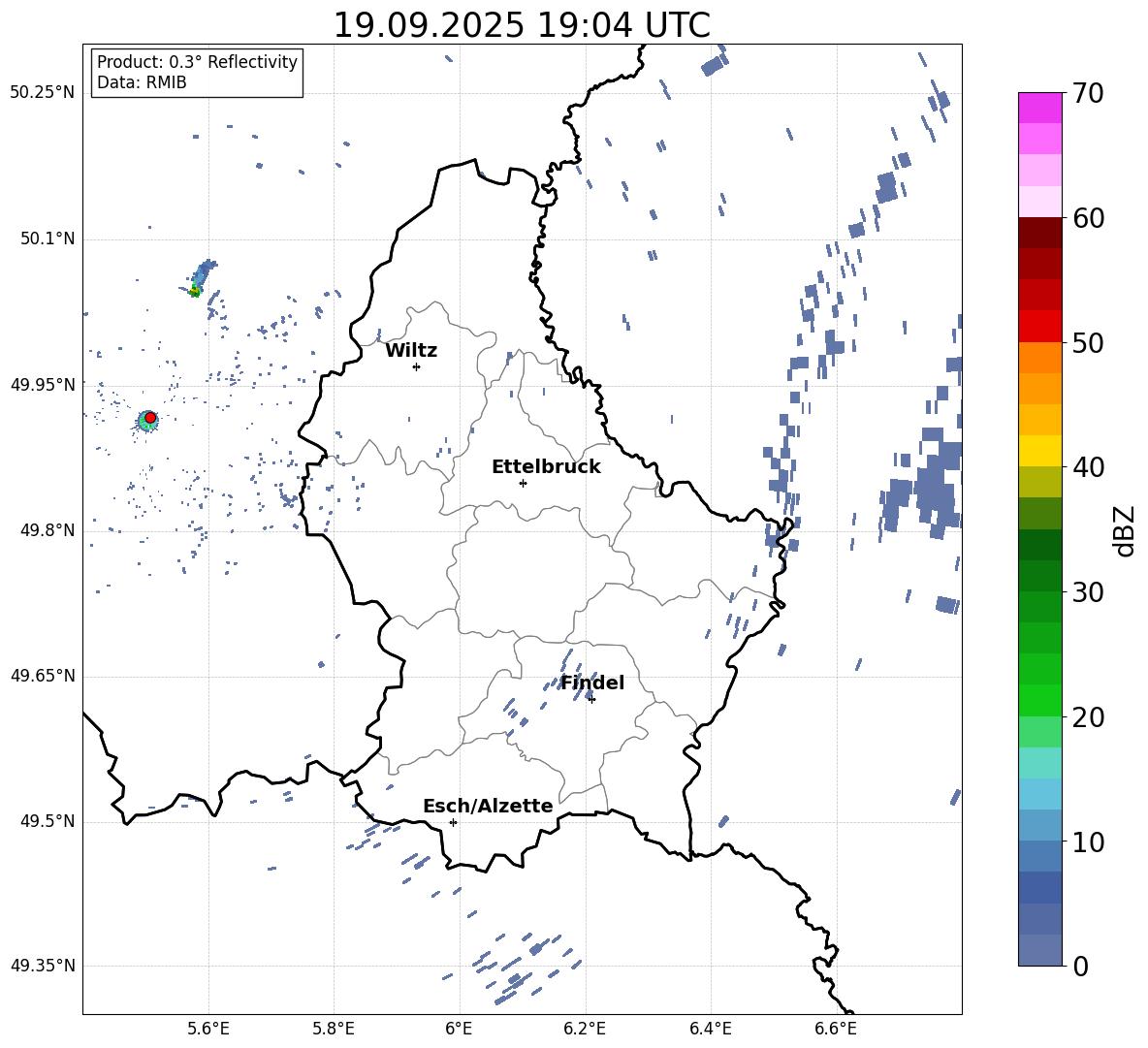Click the colorbar tick label 70
The width and height of the screenshot is (1148, 1048).
point(1089,94)
